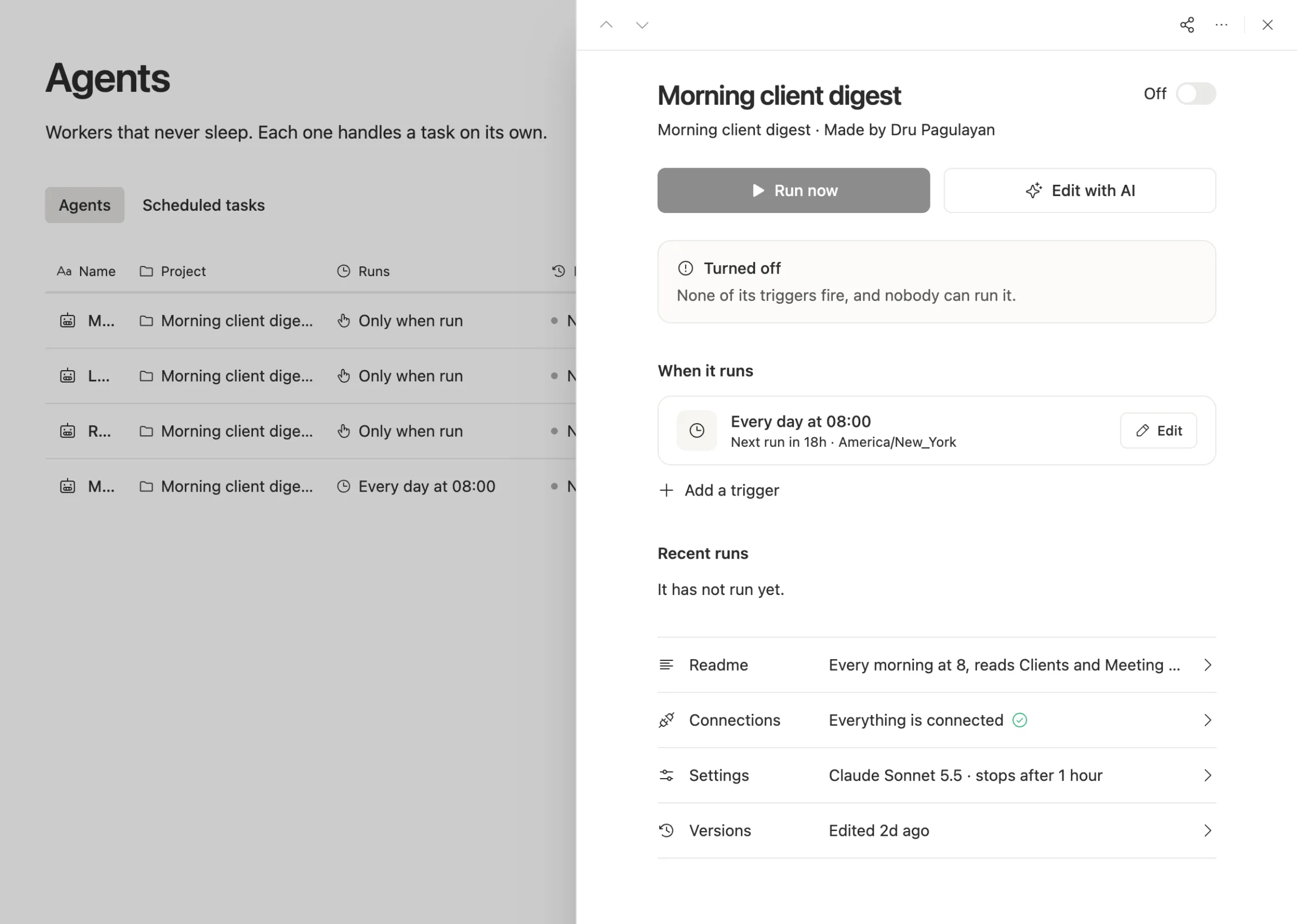The image size is (1297, 924).
Task: Go to next agent with down chevron
Action: [642, 25]
